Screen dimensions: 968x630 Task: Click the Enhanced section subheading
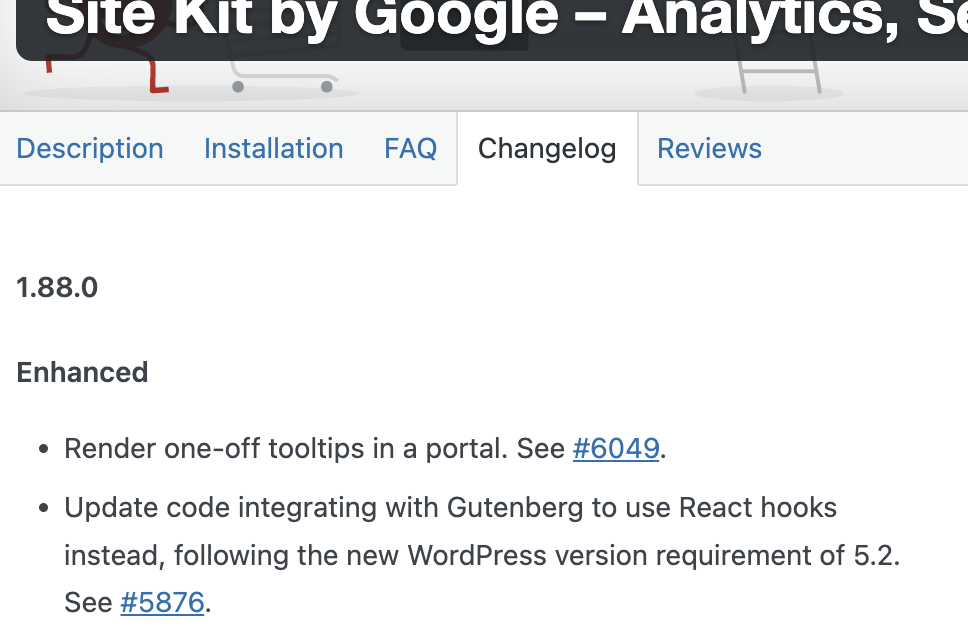[82, 372]
